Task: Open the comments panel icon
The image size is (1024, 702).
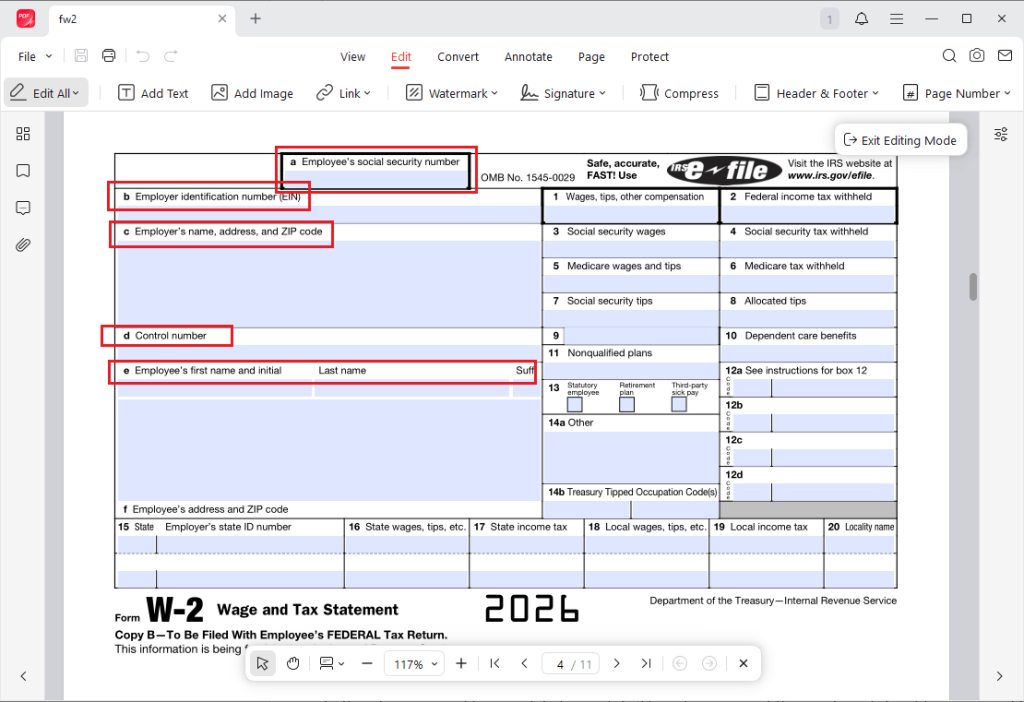Action: [23, 208]
